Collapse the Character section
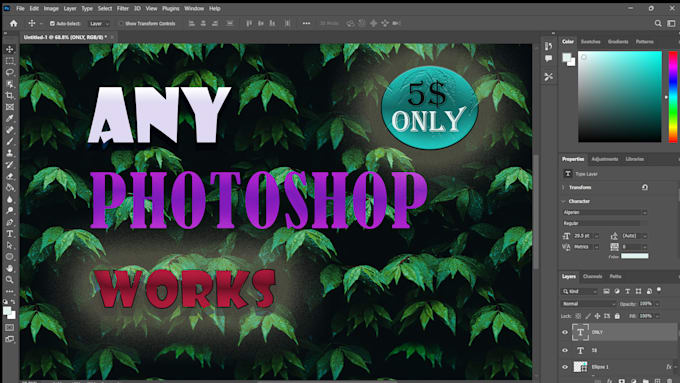This screenshot has width=680, height=383. click(563, 201)
